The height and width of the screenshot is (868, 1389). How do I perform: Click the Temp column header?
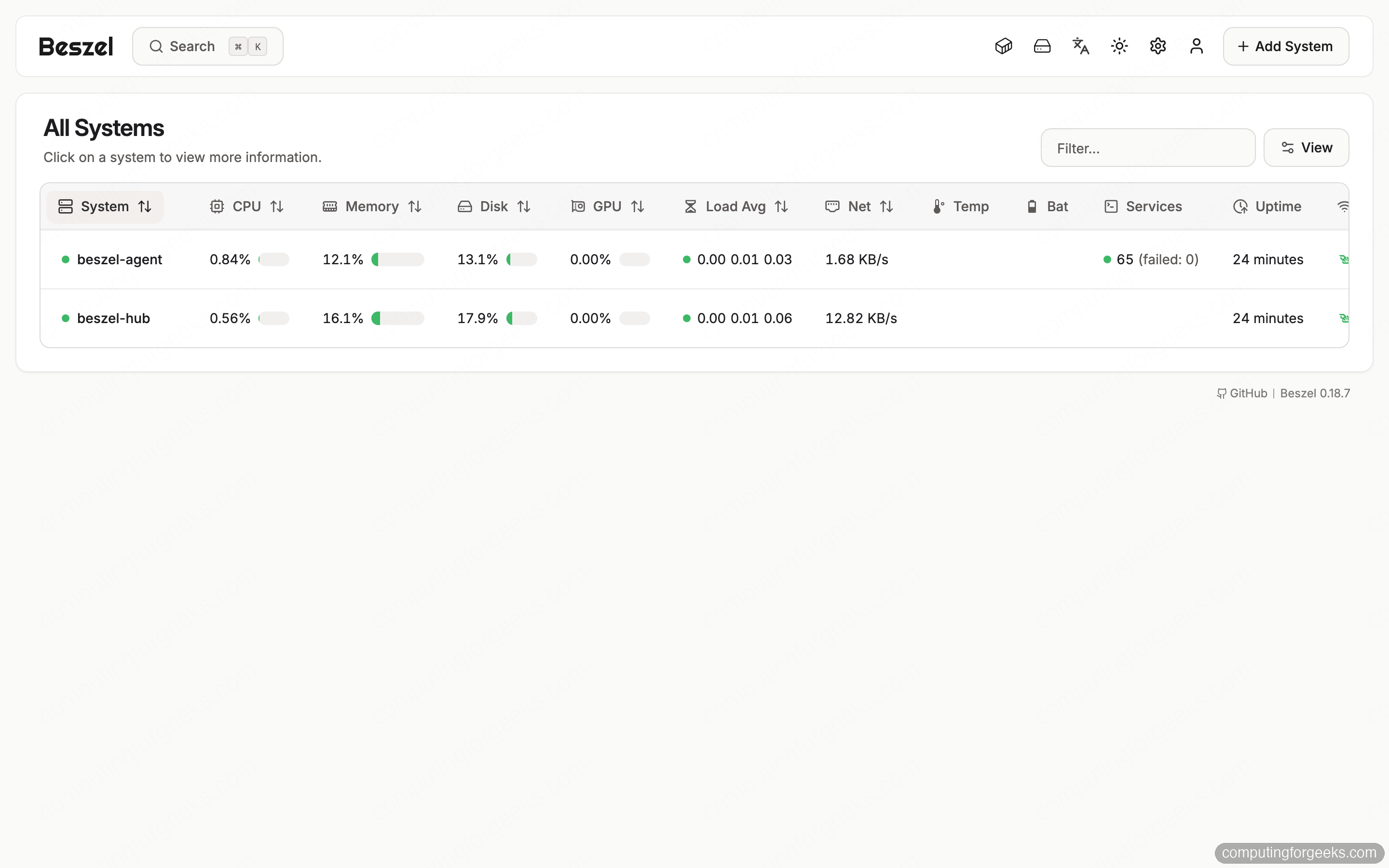coord(961,206)
